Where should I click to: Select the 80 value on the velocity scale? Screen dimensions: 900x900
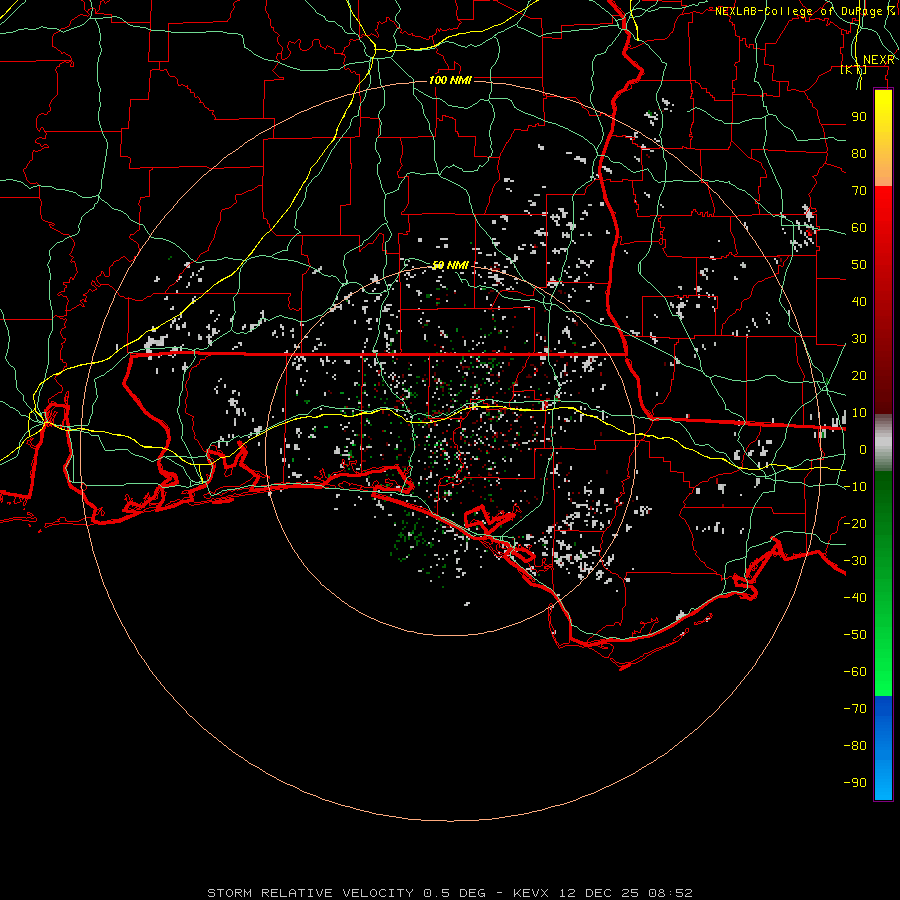pos(859,154)
